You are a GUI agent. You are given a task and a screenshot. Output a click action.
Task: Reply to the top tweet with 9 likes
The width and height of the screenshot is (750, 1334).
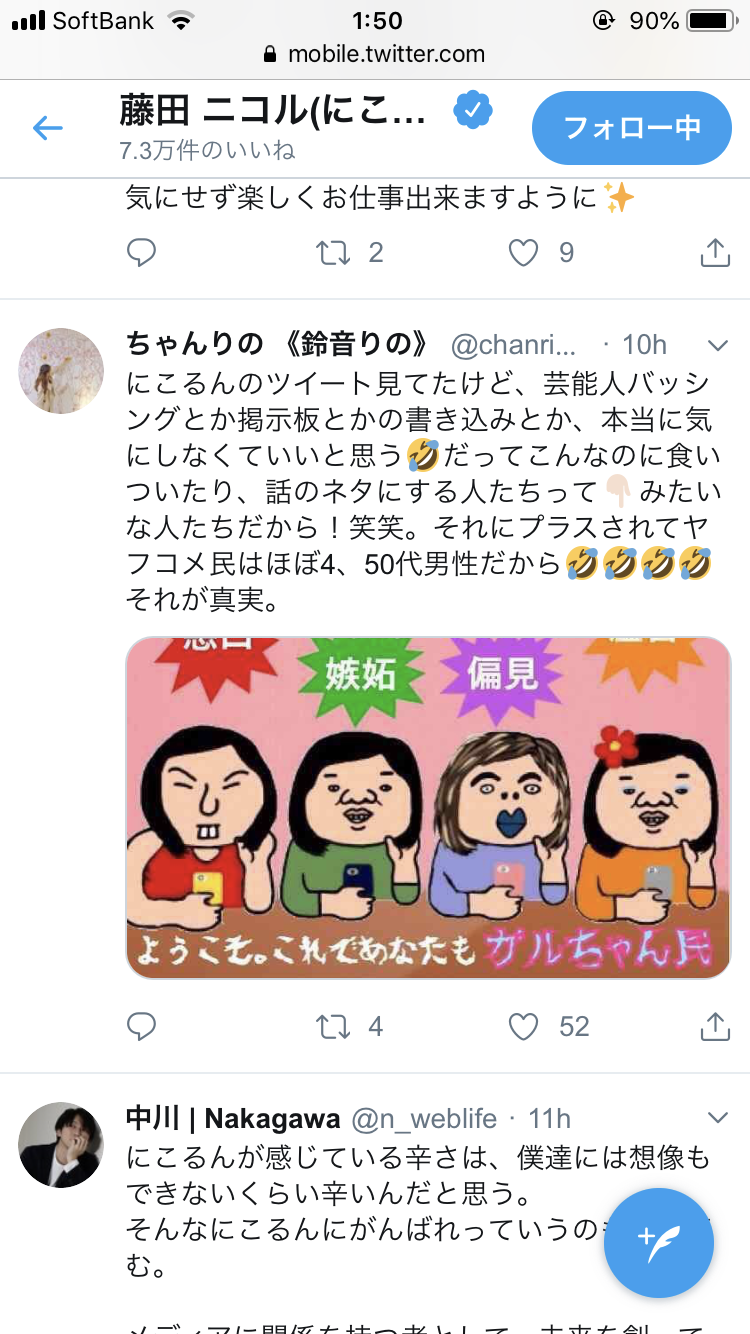click(142, 253)
